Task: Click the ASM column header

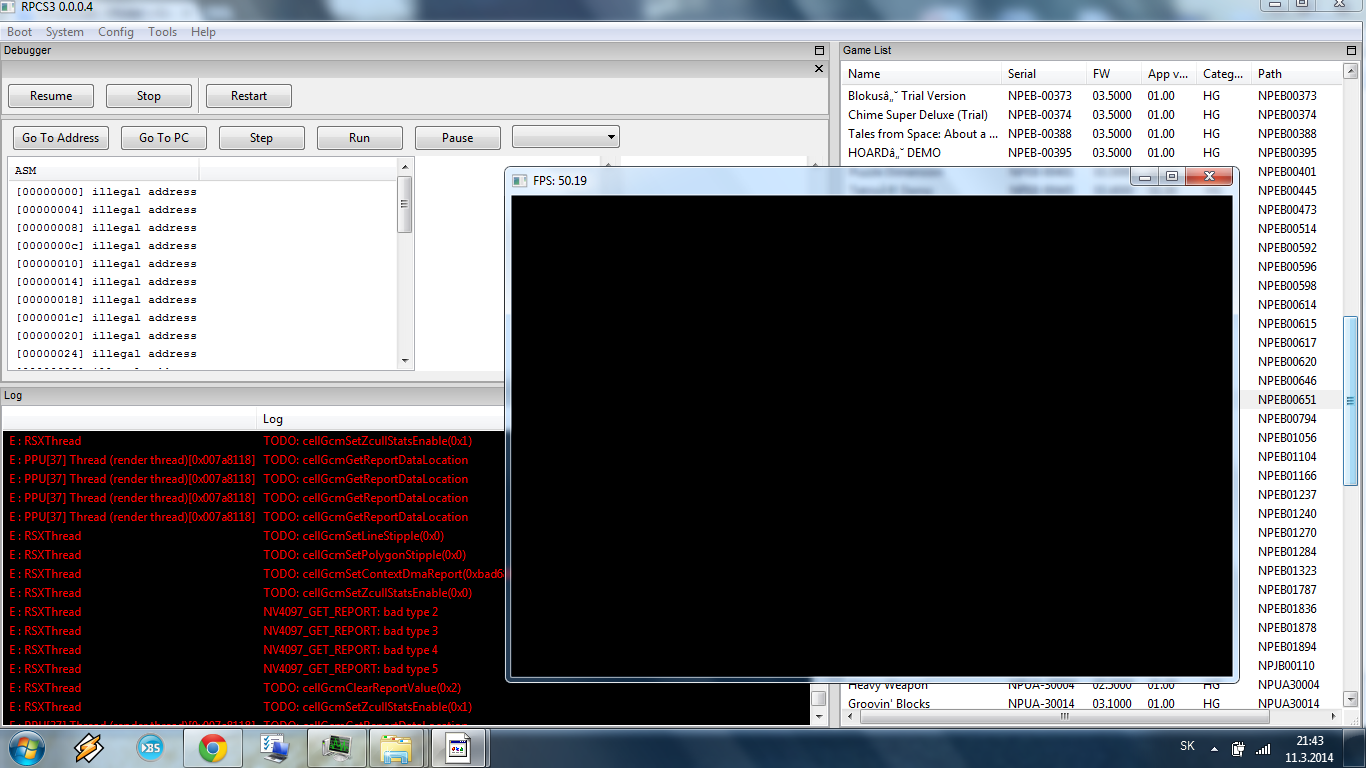Action: click(x=103, y=170)
